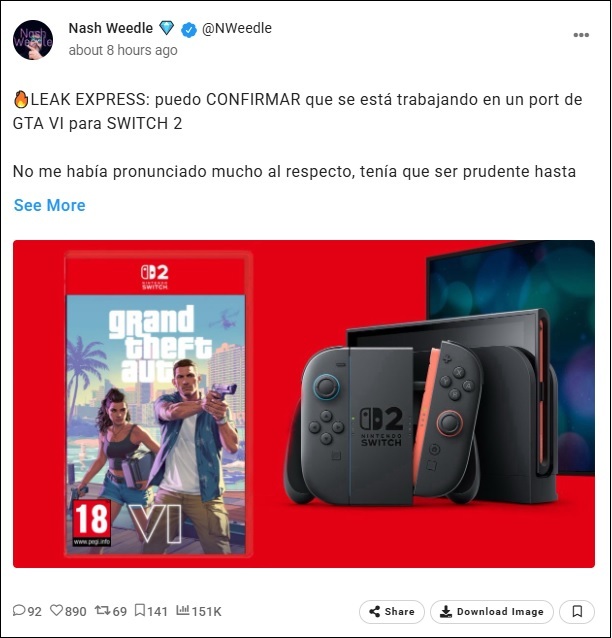612x638 pixels.
Task: View analytics with the 151K bar icon
Action: (183, 610)
